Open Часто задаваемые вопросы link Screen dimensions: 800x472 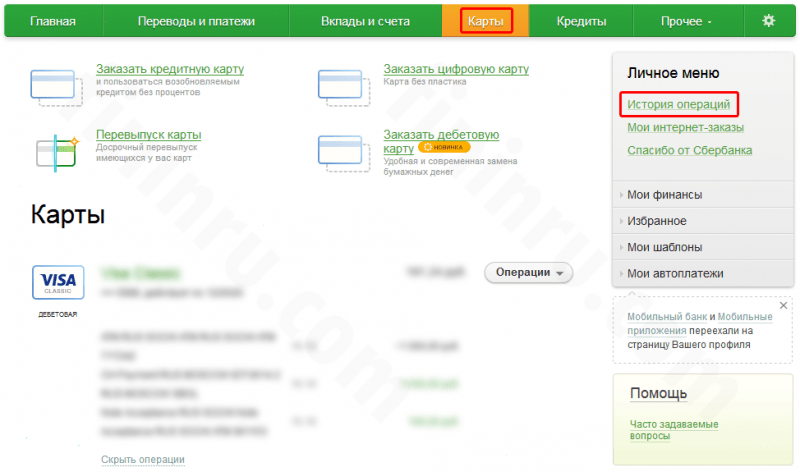click(x=673, y=430)
